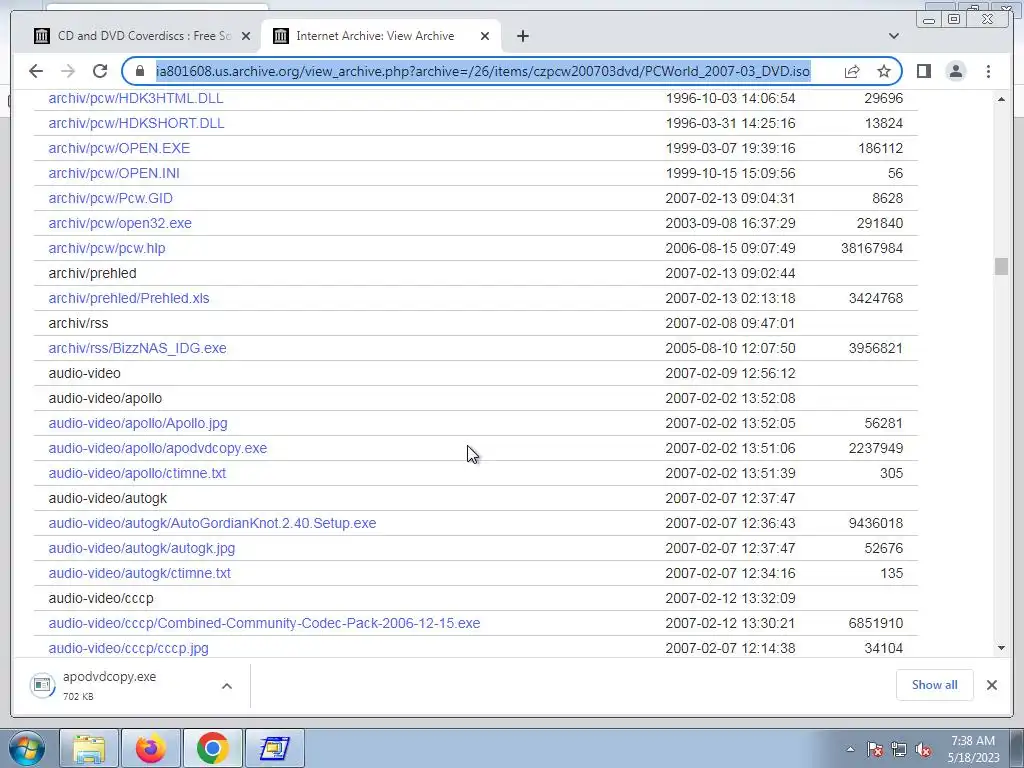Click date 2007-02-02 13:51:06 of apodvdcopy.exe
Image resolution: width=1024 pixels, height=768 pixels.
click(x=730, y=448)
